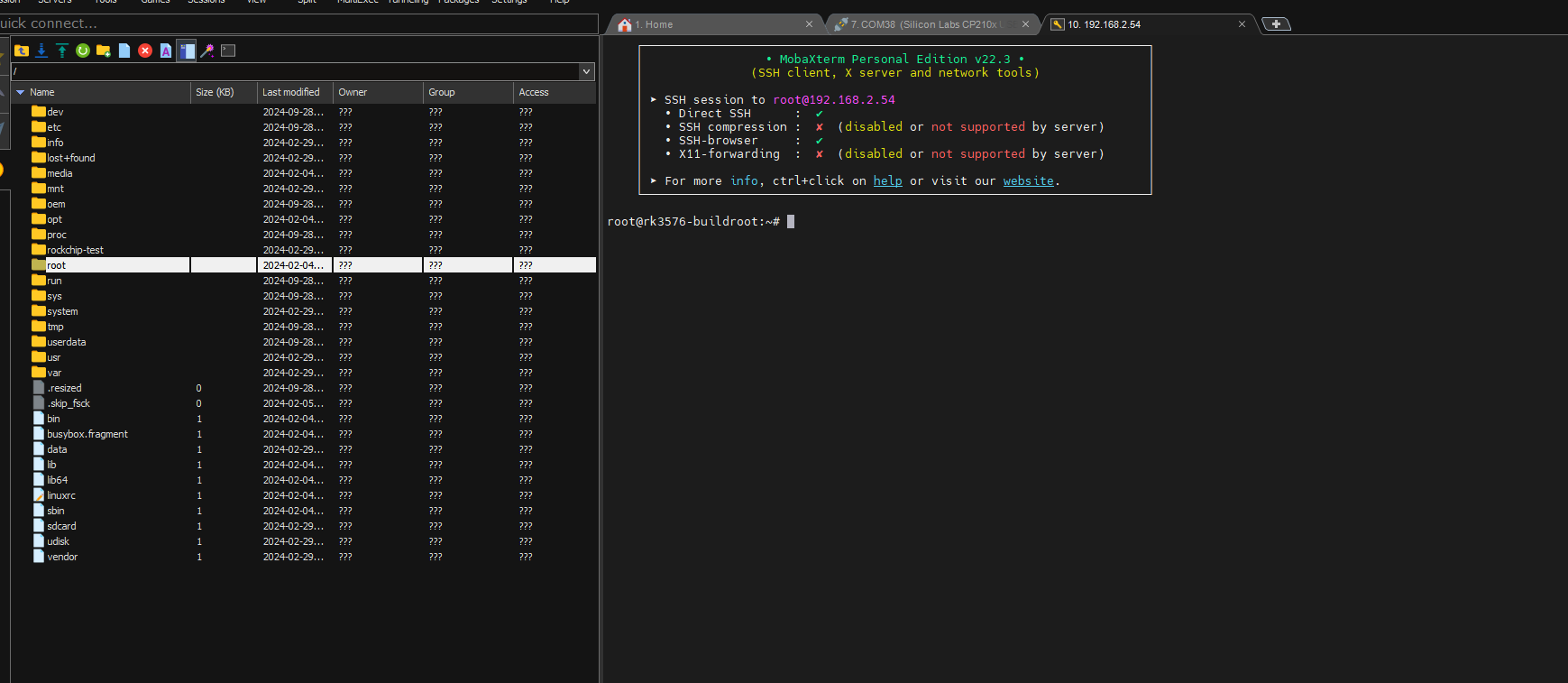The width and height of the screenshot is (1568, 683).
Task: Sort the list by Name column
Action: pos(101,92)
